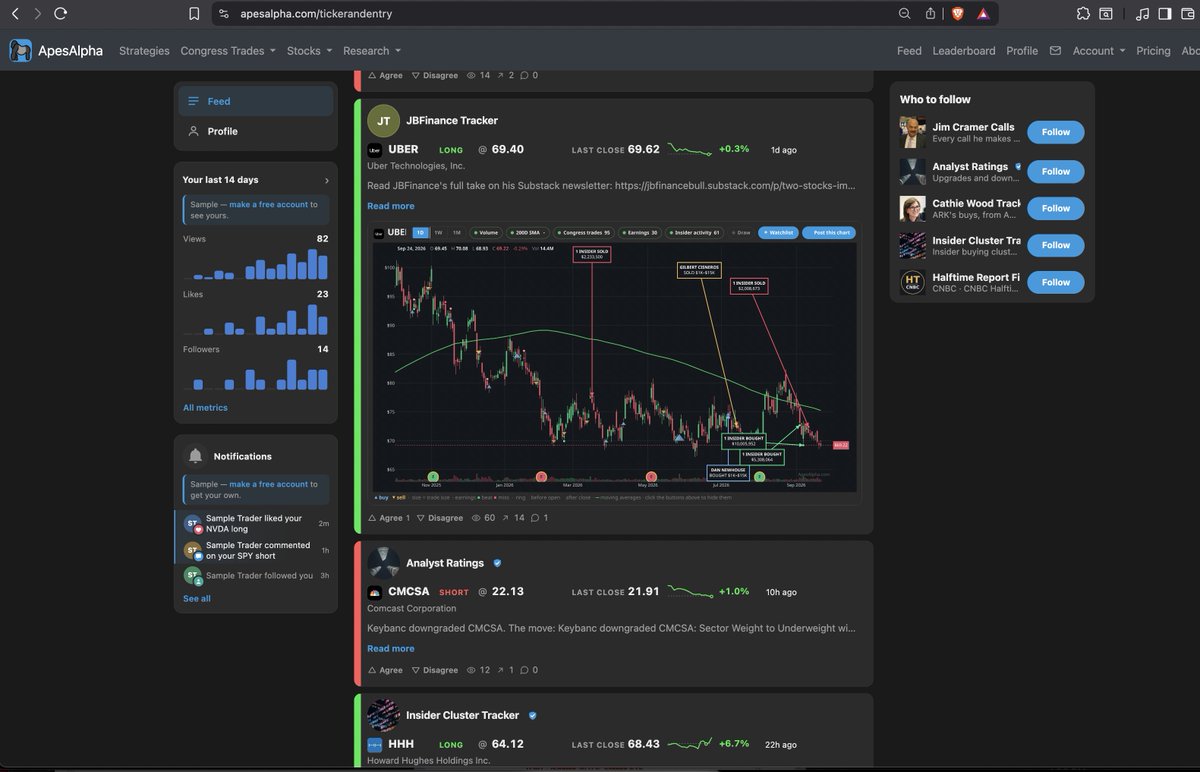This screenshot has width=1200, height=772.
Task: Open the Analyst Ratings post avatar
Action: [383, 563]
